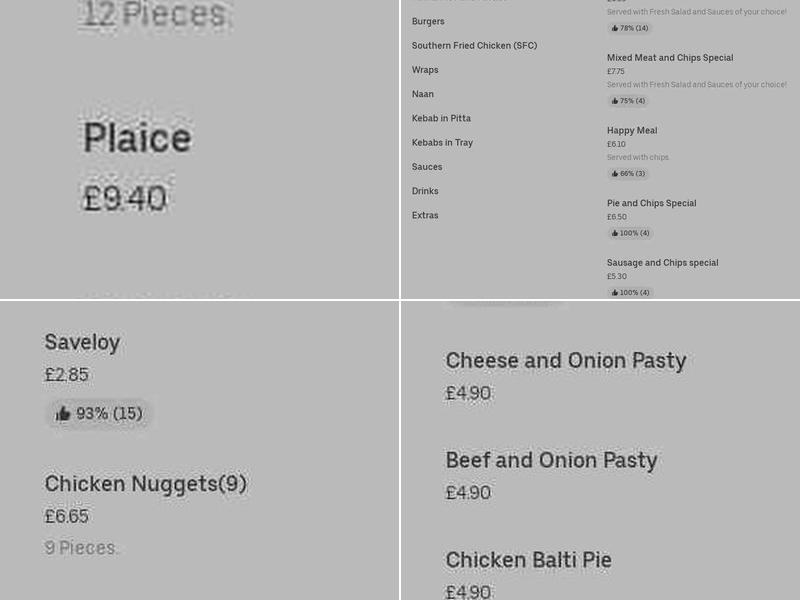
Task: Open the Kebabs in Tray listing
Action: [441, 142]
